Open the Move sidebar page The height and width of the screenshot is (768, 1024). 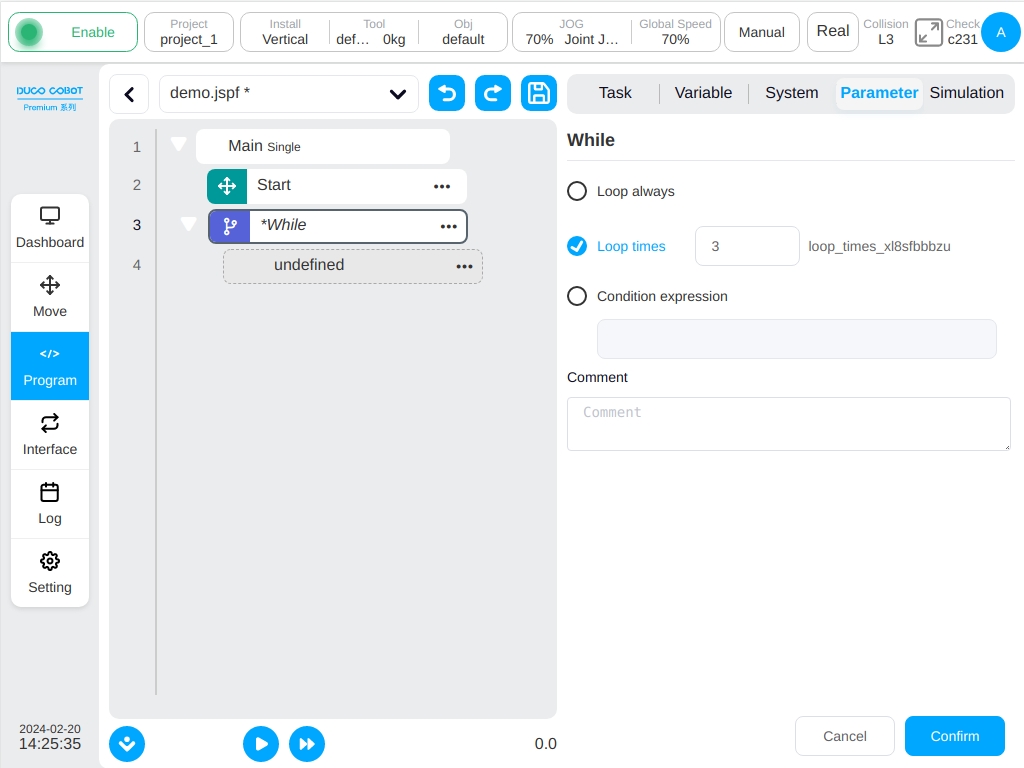(x=50, y=297)
